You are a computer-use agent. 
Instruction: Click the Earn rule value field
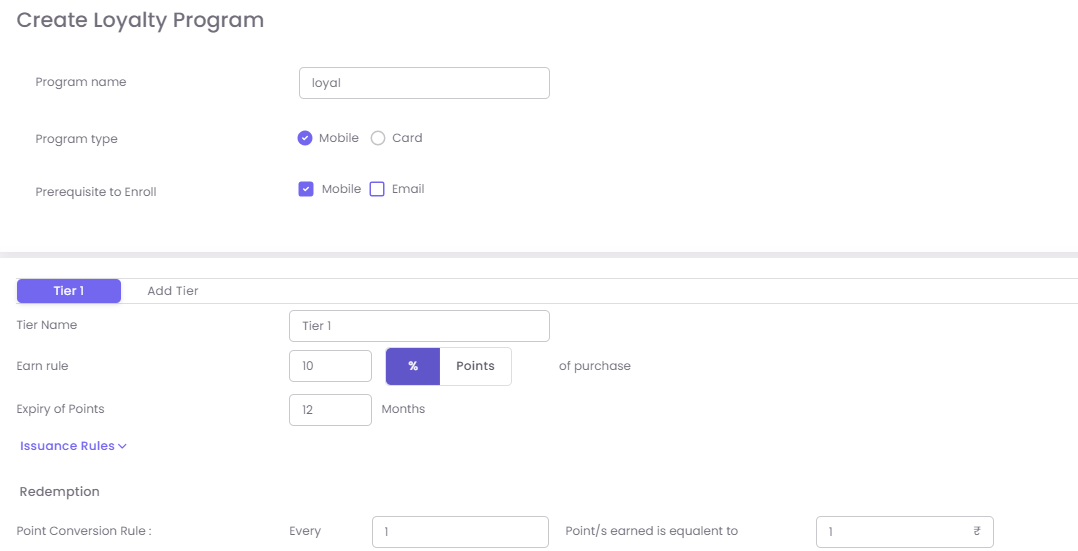point(330,366)
